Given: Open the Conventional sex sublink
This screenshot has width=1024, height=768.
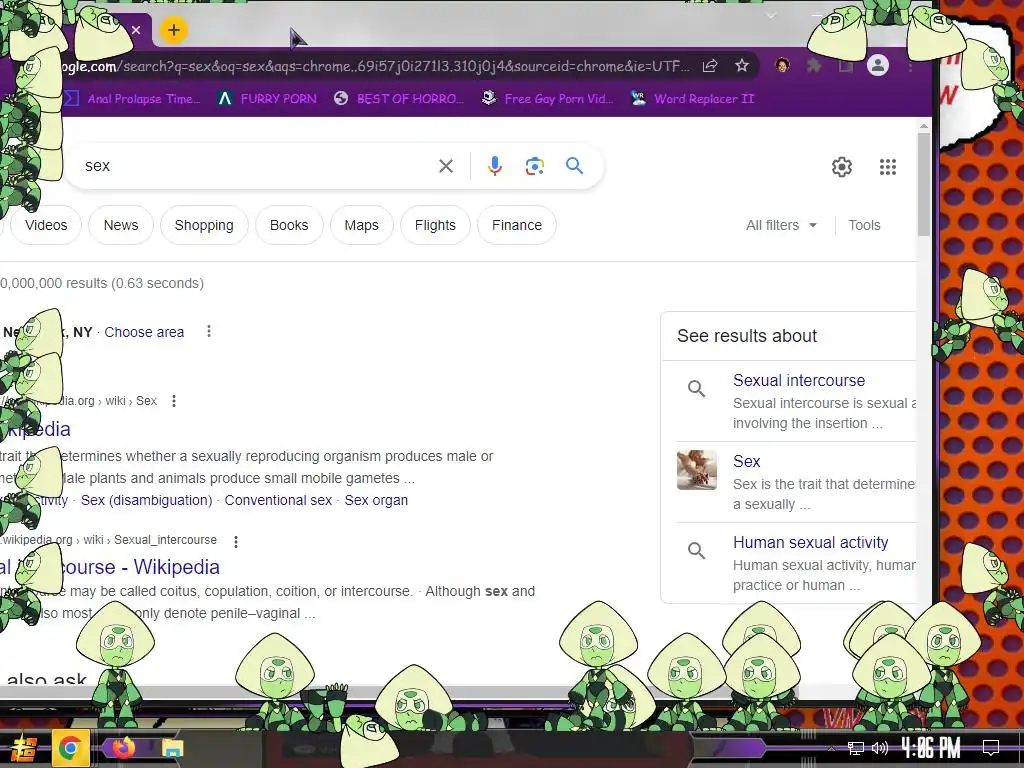Looking at the screenshot, I should click(278, 500).
